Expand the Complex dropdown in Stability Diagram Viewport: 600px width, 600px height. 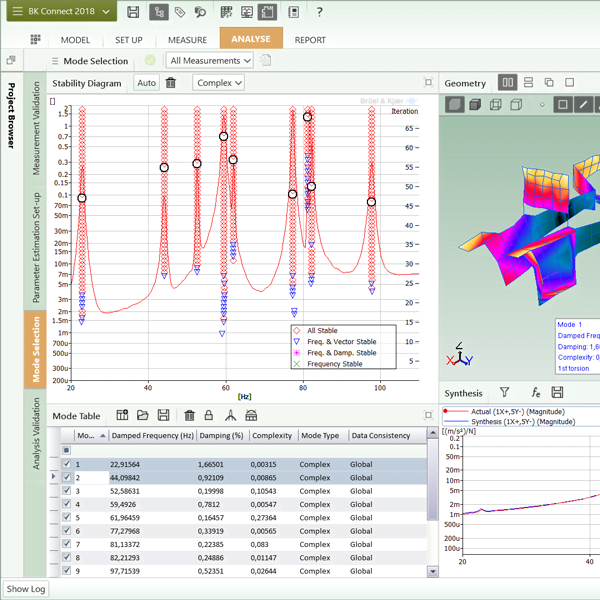(x=218, y=83)
